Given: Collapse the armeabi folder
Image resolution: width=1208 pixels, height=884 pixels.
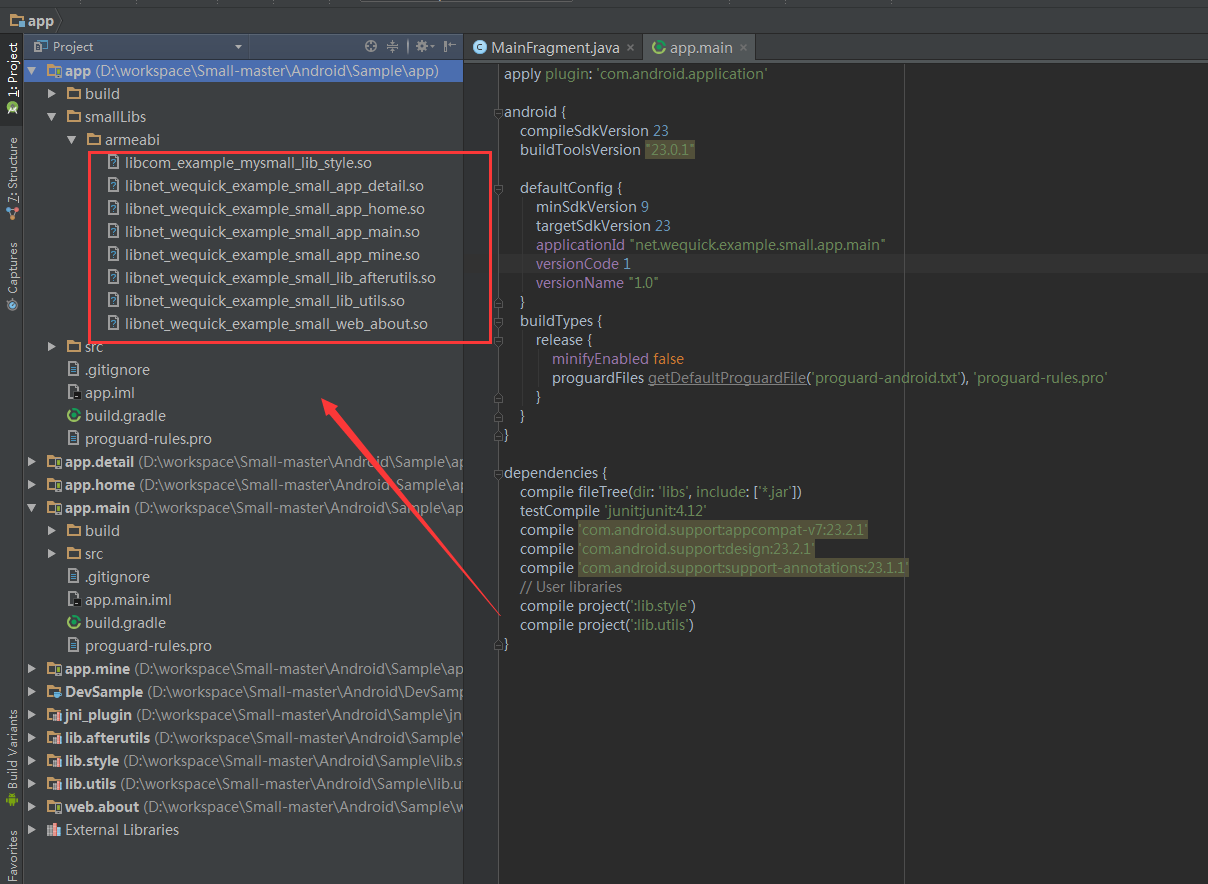Looking at the screenshot, I should [71, 140].
